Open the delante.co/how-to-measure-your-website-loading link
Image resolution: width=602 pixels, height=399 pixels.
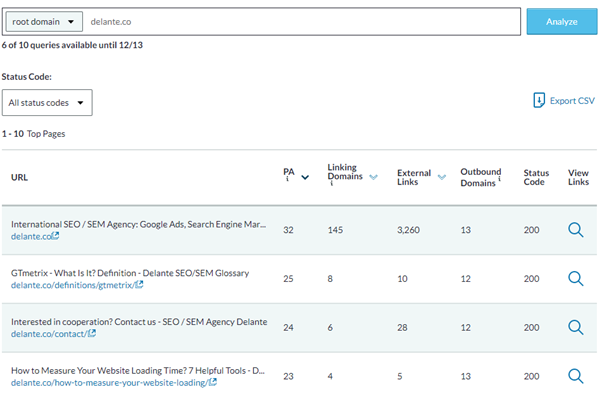point(110,382)
